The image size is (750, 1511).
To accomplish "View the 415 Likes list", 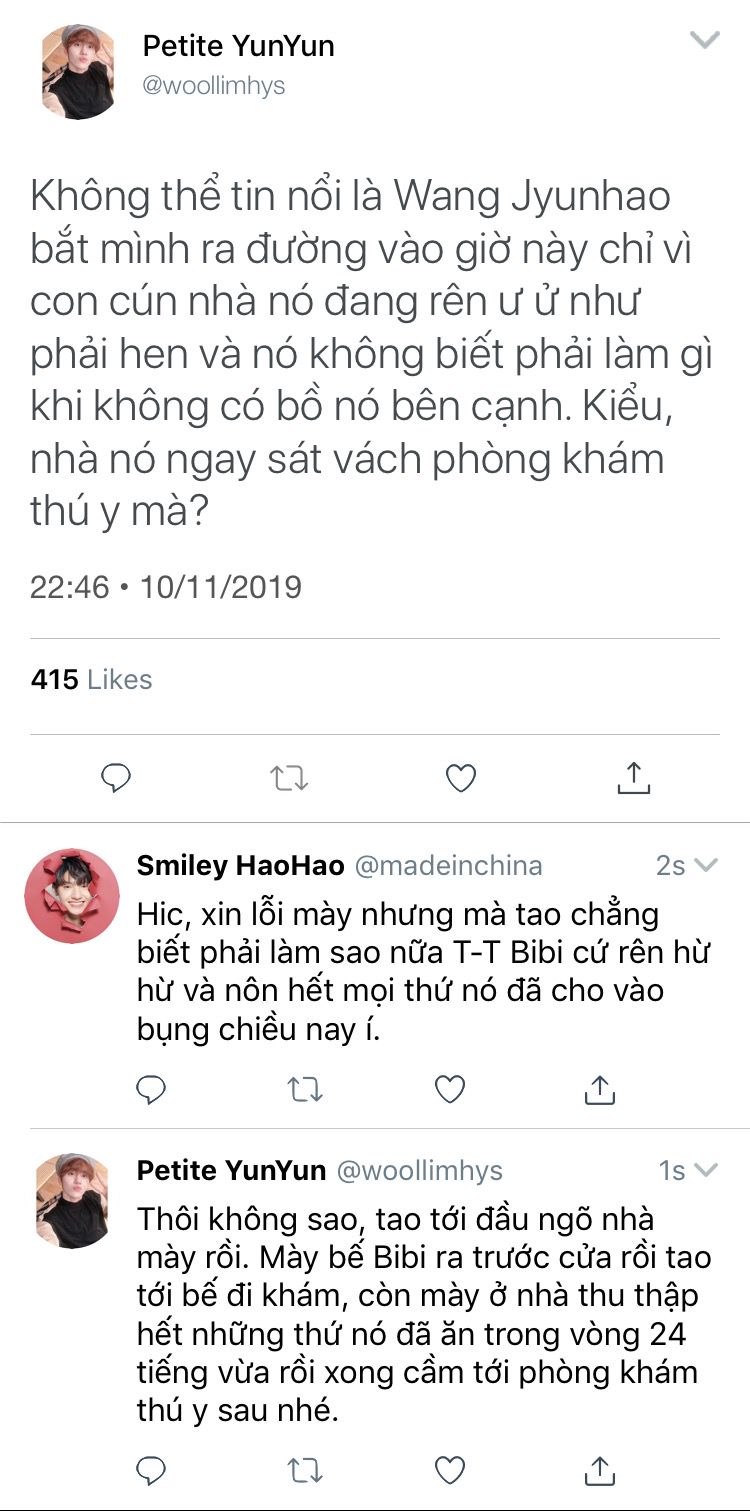I will (92, 680).
